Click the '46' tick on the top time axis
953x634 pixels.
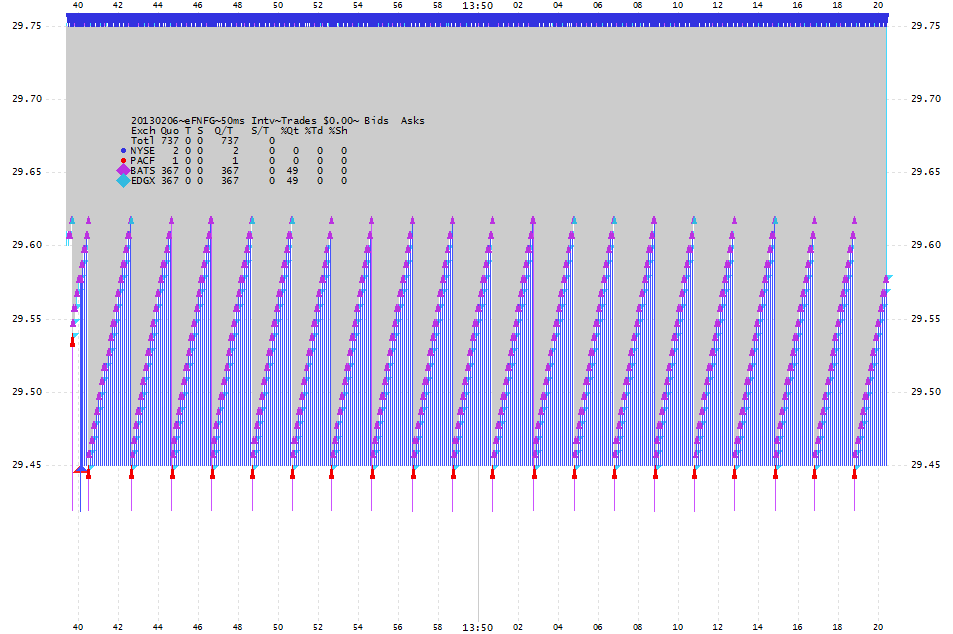coord(198,5)
